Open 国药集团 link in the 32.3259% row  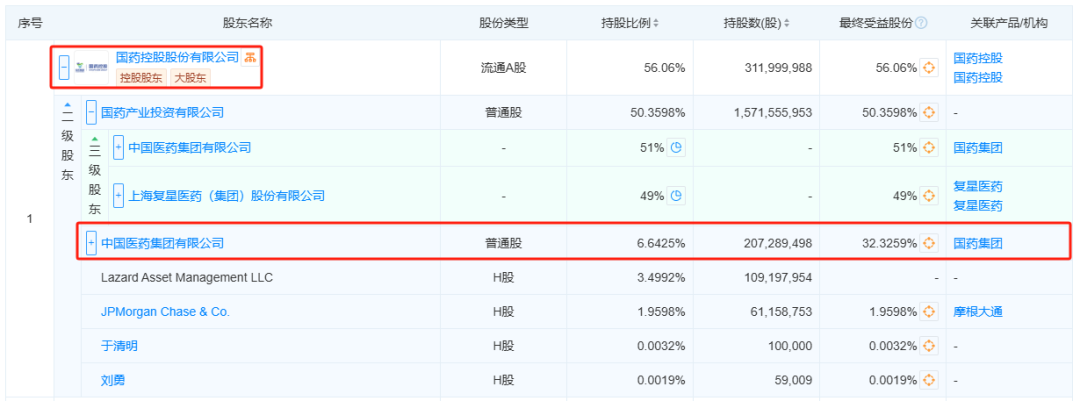(x=978, y=243)
